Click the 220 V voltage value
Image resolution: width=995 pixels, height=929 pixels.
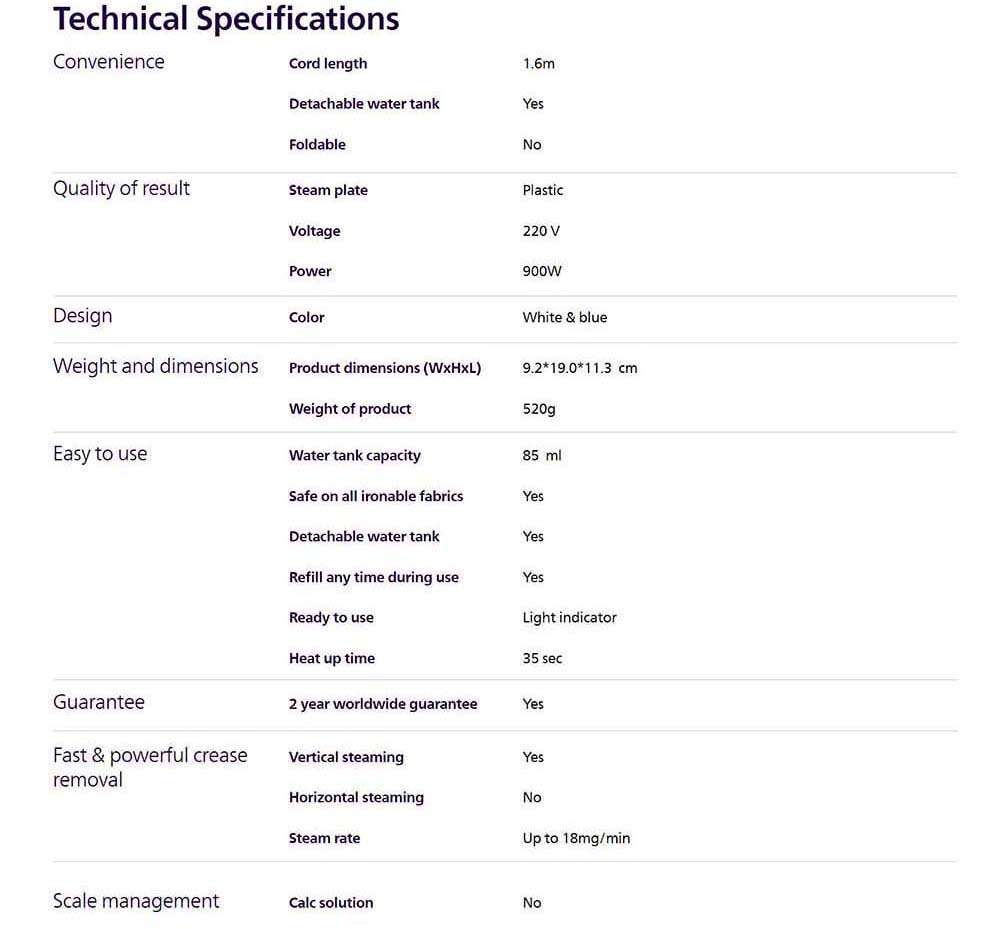click(x=541, y=231)
